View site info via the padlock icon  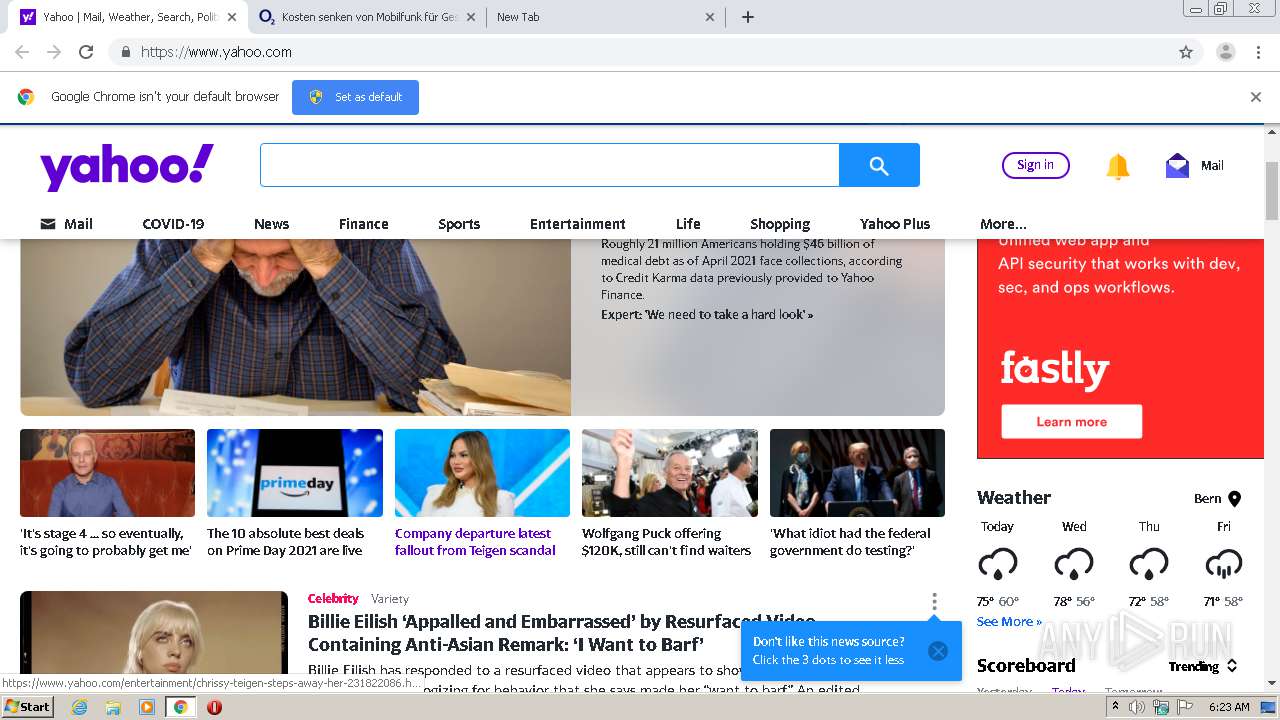point(125,52)
